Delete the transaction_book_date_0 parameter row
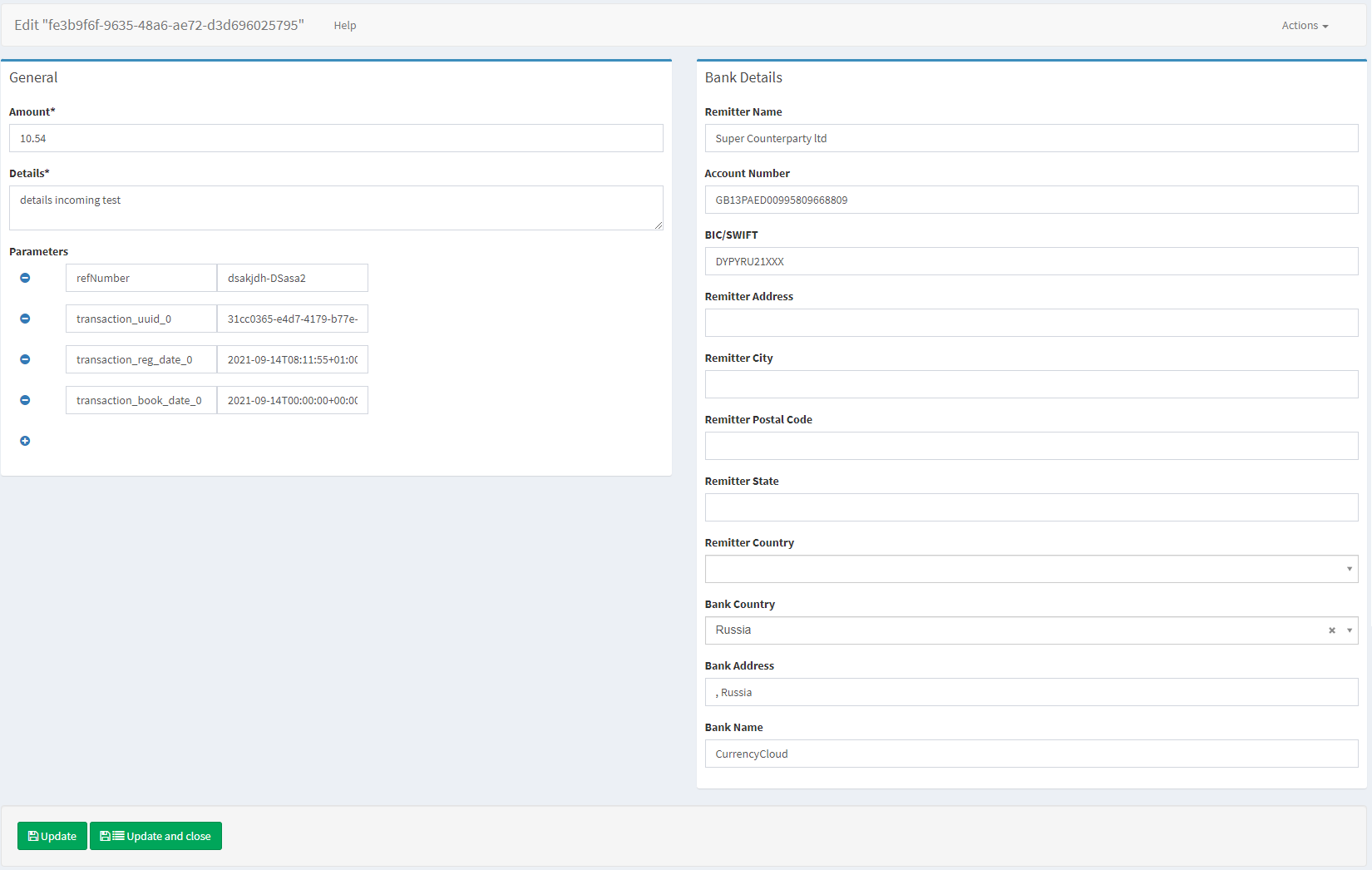 tap(25, 400)
